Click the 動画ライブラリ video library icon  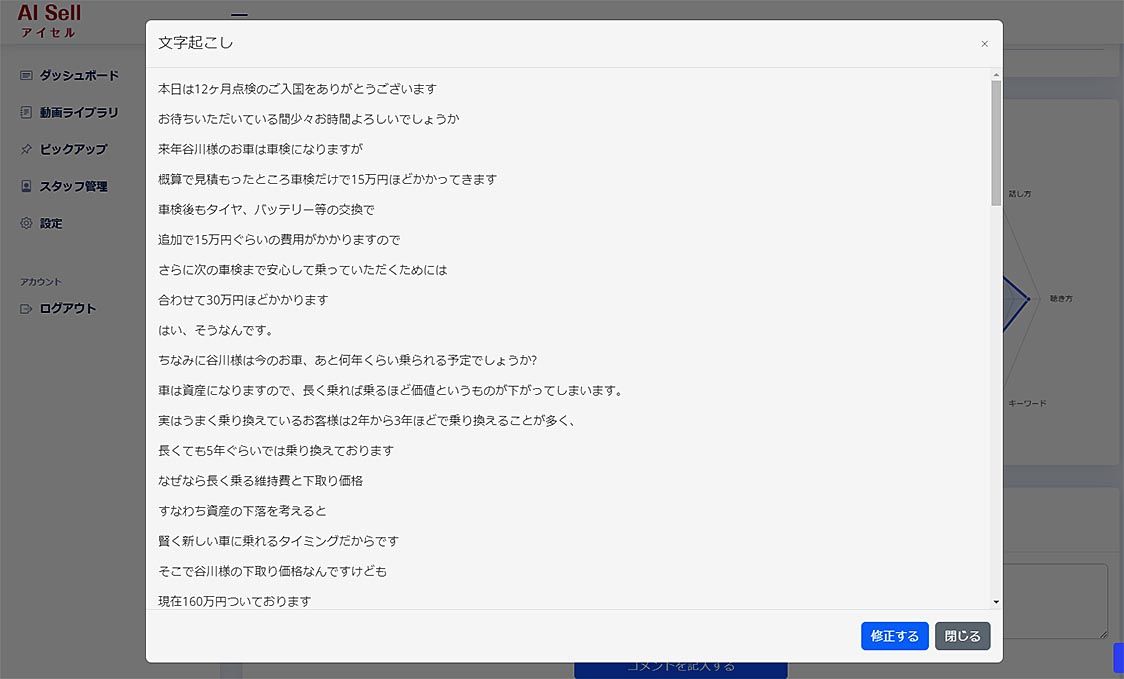pyautogui.click(x=27, y=113)
